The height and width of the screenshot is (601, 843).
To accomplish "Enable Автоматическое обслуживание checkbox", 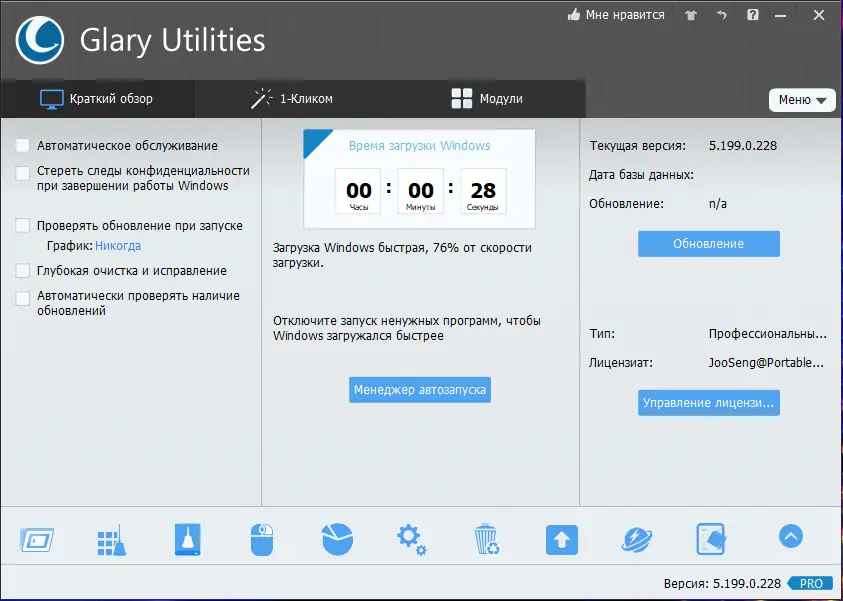I will 22,145.
